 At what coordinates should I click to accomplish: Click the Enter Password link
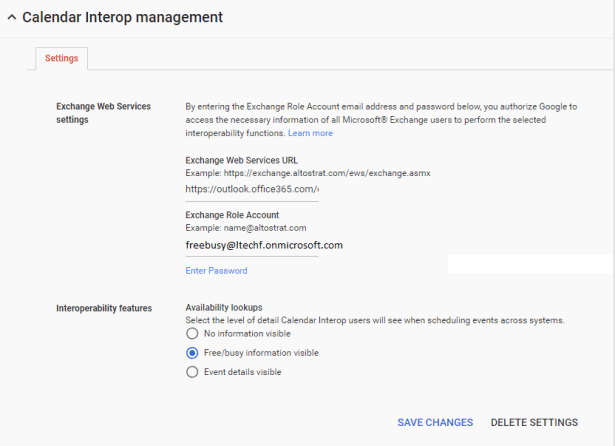(x=216, y=270)
